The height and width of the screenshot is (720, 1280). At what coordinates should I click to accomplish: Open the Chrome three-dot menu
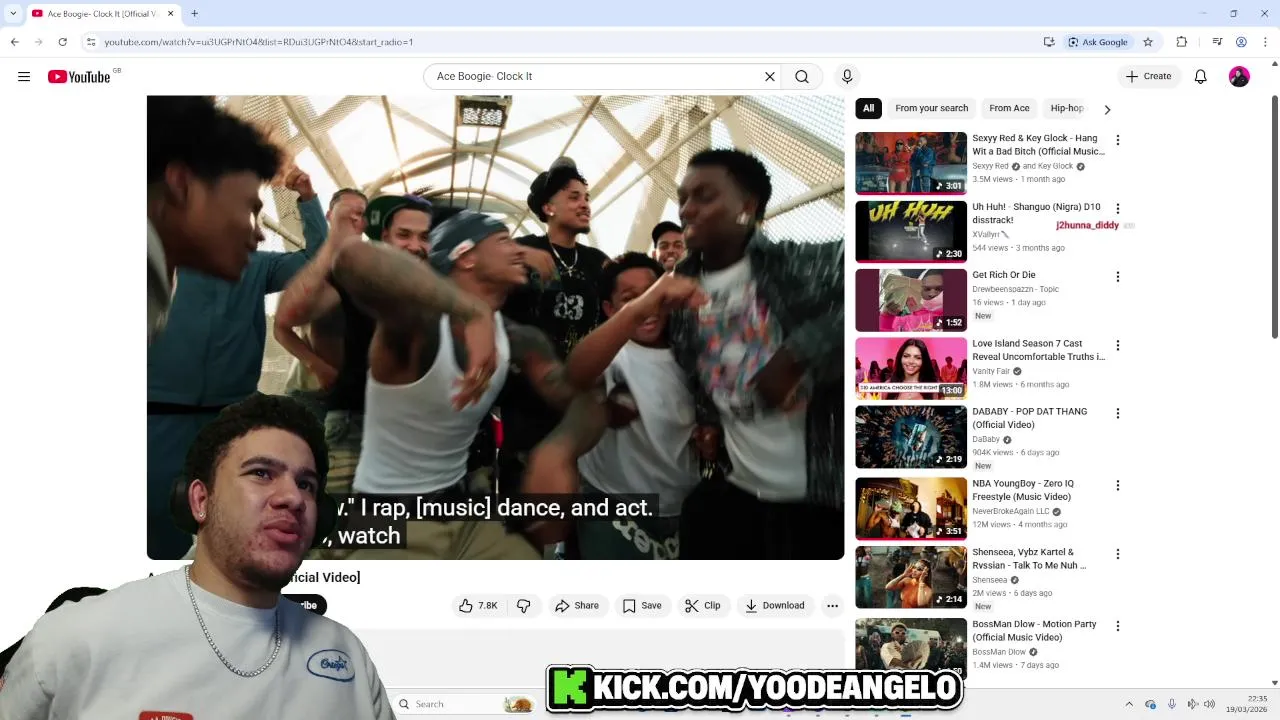coord(1265,42)
